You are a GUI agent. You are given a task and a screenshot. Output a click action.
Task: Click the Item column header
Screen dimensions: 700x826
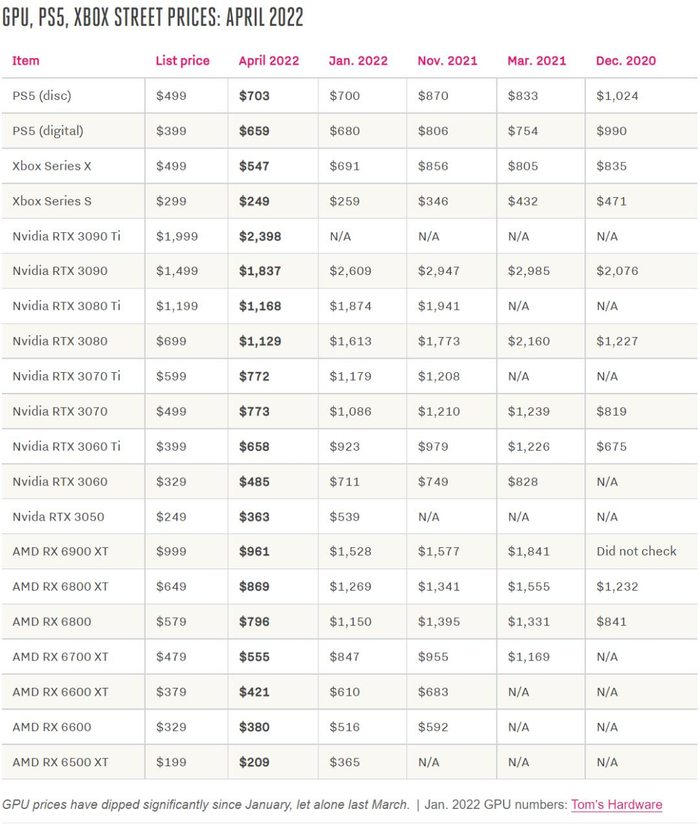click(26, 61)
